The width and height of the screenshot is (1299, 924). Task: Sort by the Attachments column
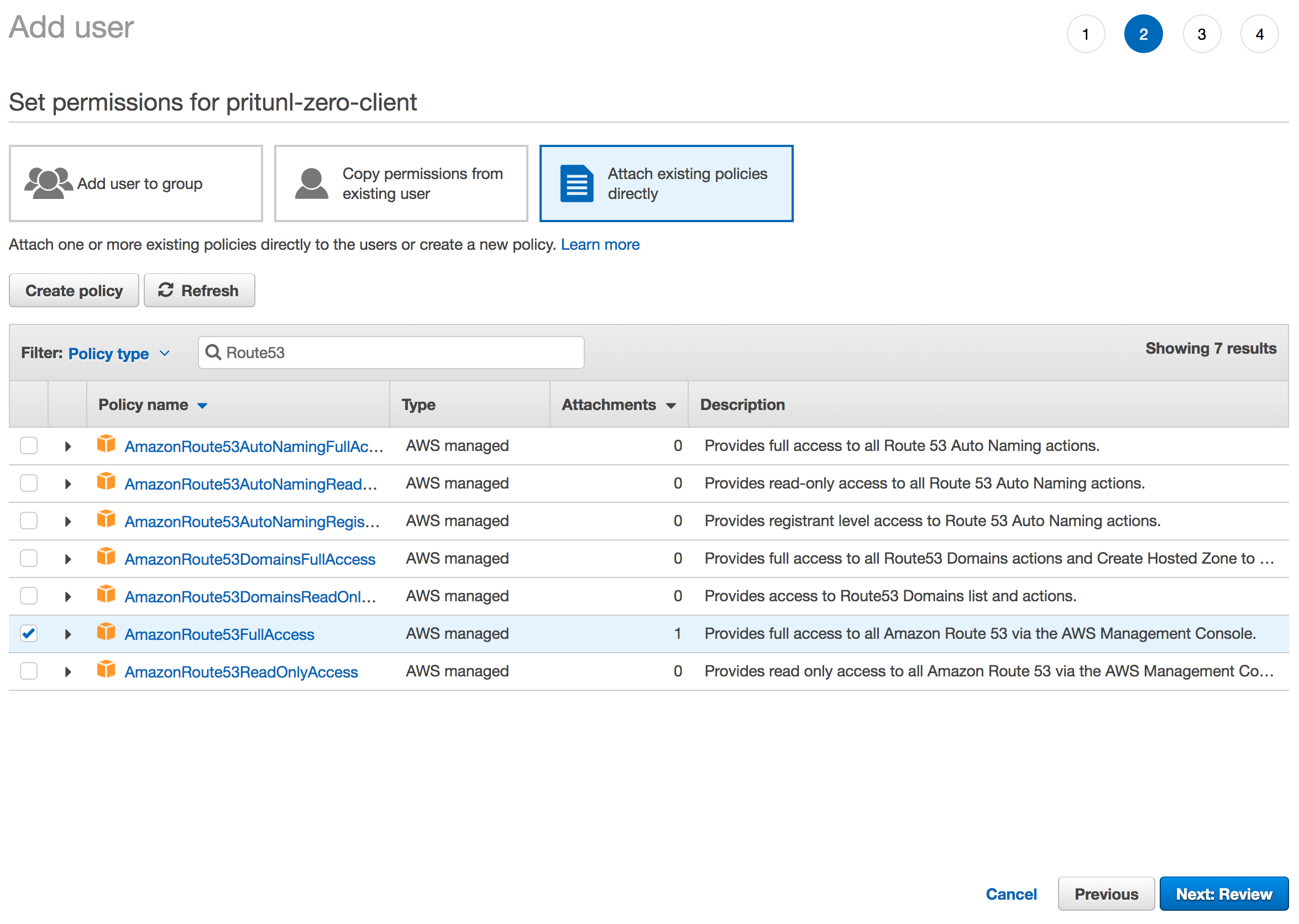click(x=619, y=405)
